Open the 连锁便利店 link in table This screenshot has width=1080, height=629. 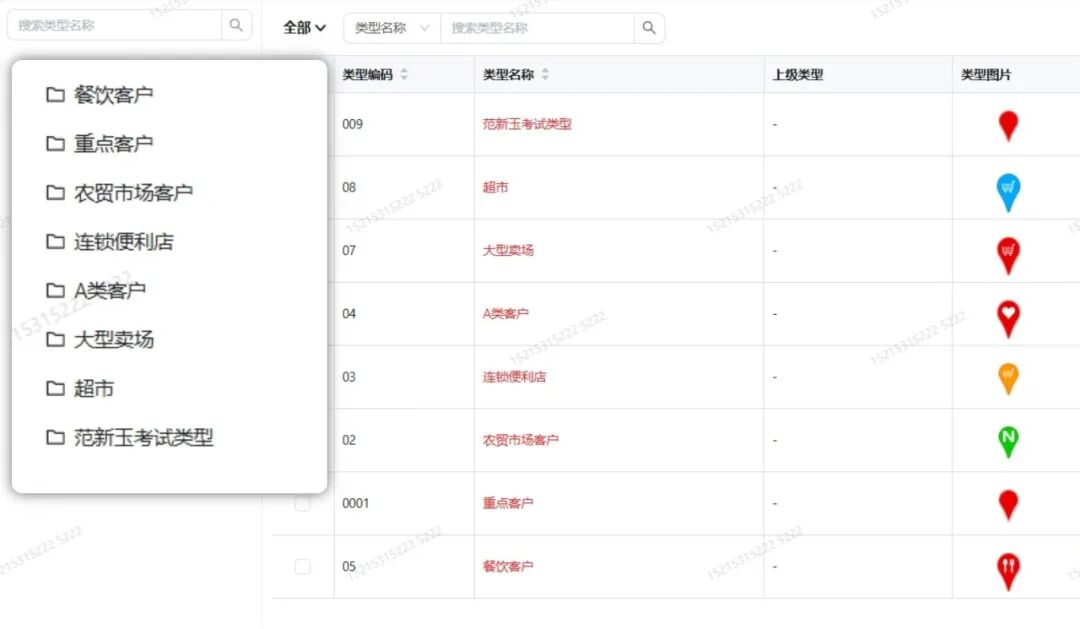515,378
